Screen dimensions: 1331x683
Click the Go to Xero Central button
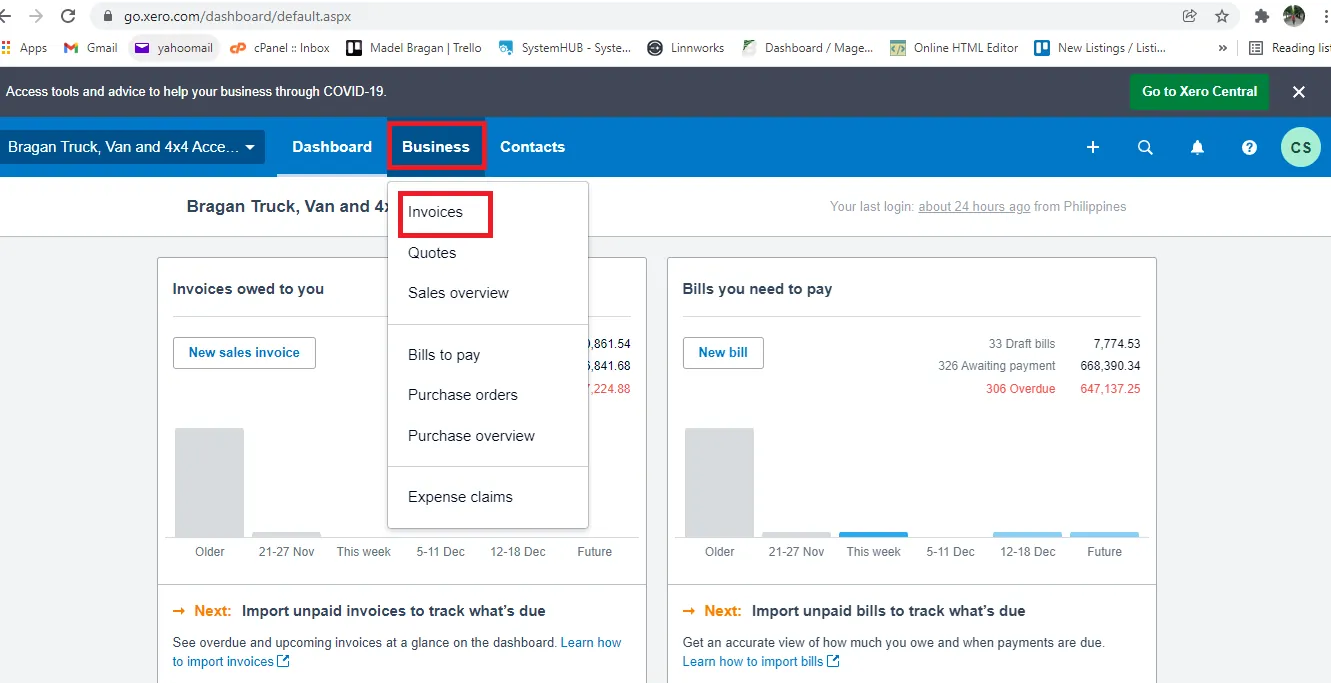tap(1199, 92)
